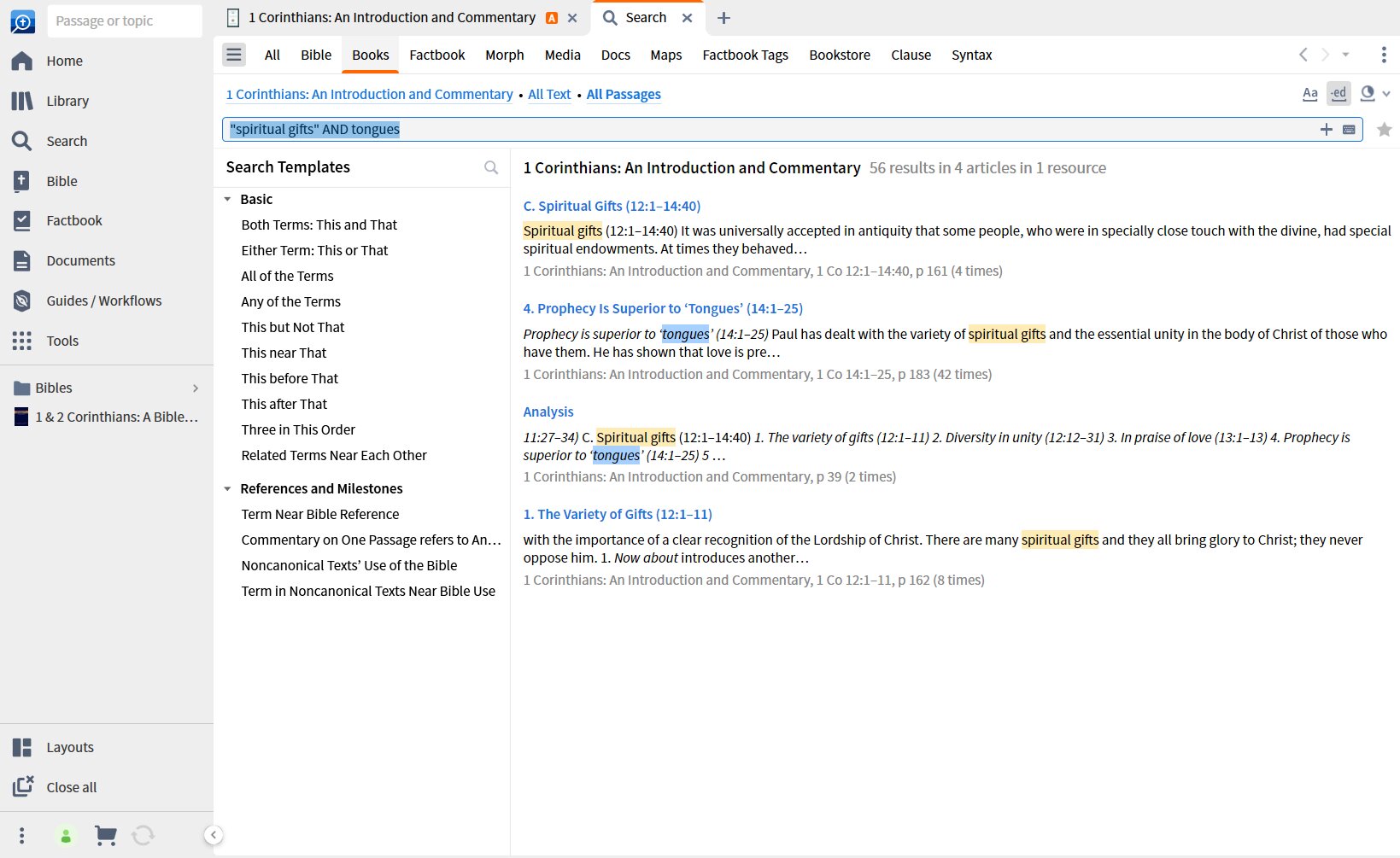Click the Logos app logo icon
Viewport: 1400px width, 858px height.
22,20
